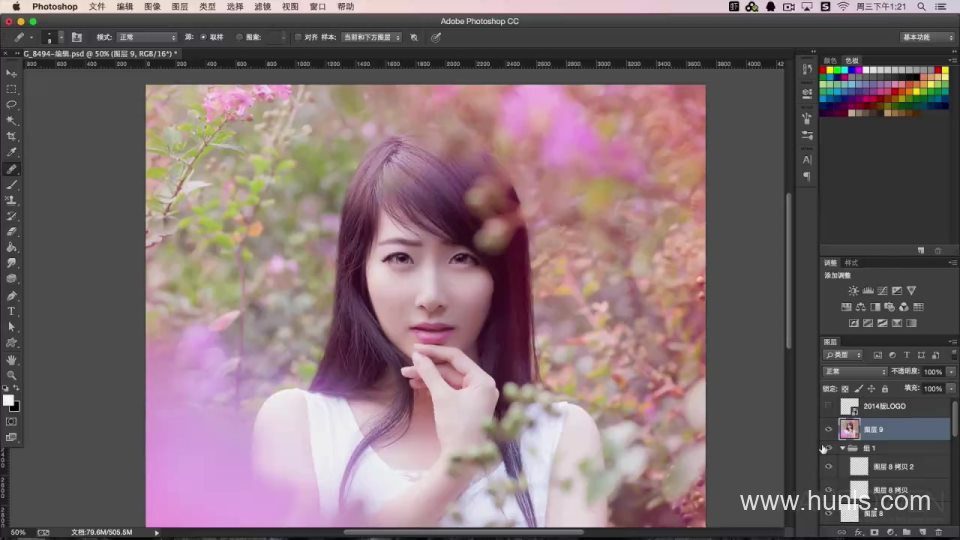The height and width of the screenshot is (540, 960).
Task: Select the Hand tool
Action: [11, 360]
